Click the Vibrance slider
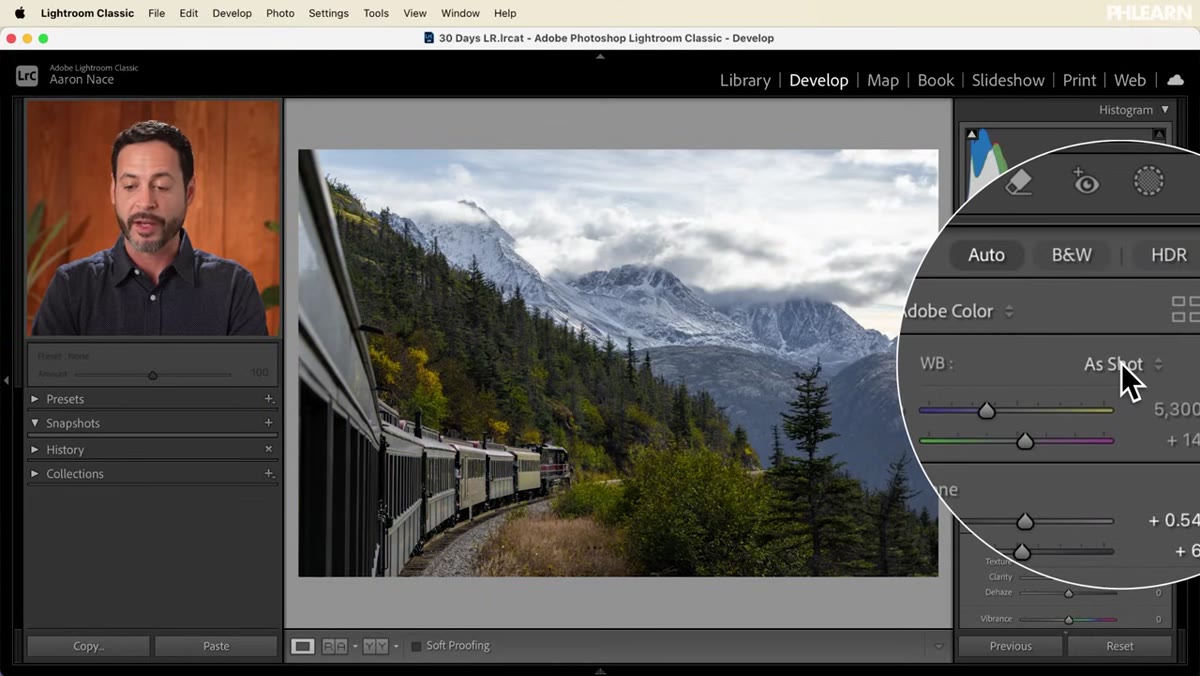Image resolution: width=1200 pixels, height=676 pixels. tap(1068, 619)
